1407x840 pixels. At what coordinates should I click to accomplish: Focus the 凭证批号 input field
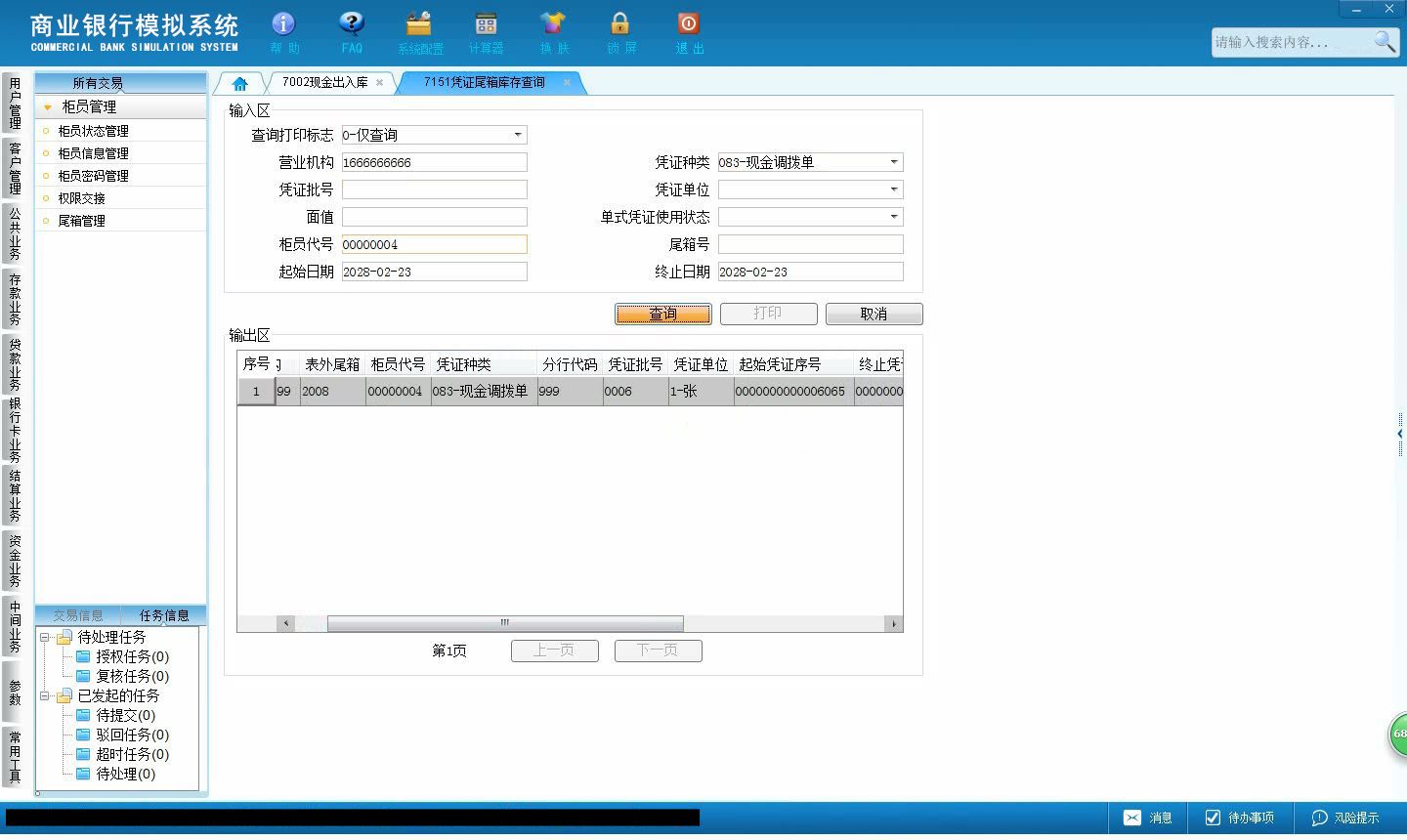435,189
